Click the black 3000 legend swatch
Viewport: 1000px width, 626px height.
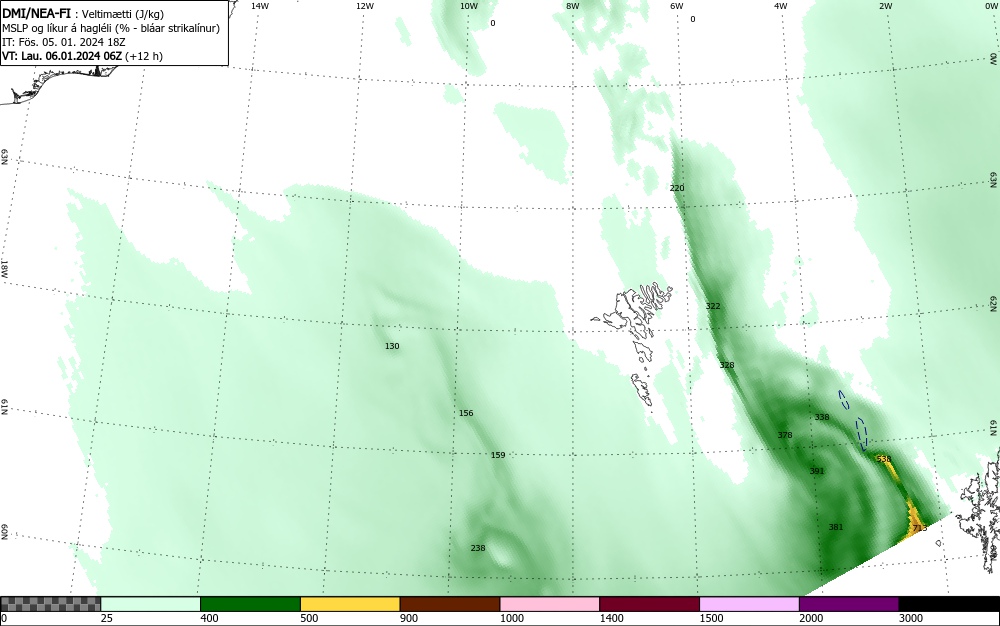point(949,604)
